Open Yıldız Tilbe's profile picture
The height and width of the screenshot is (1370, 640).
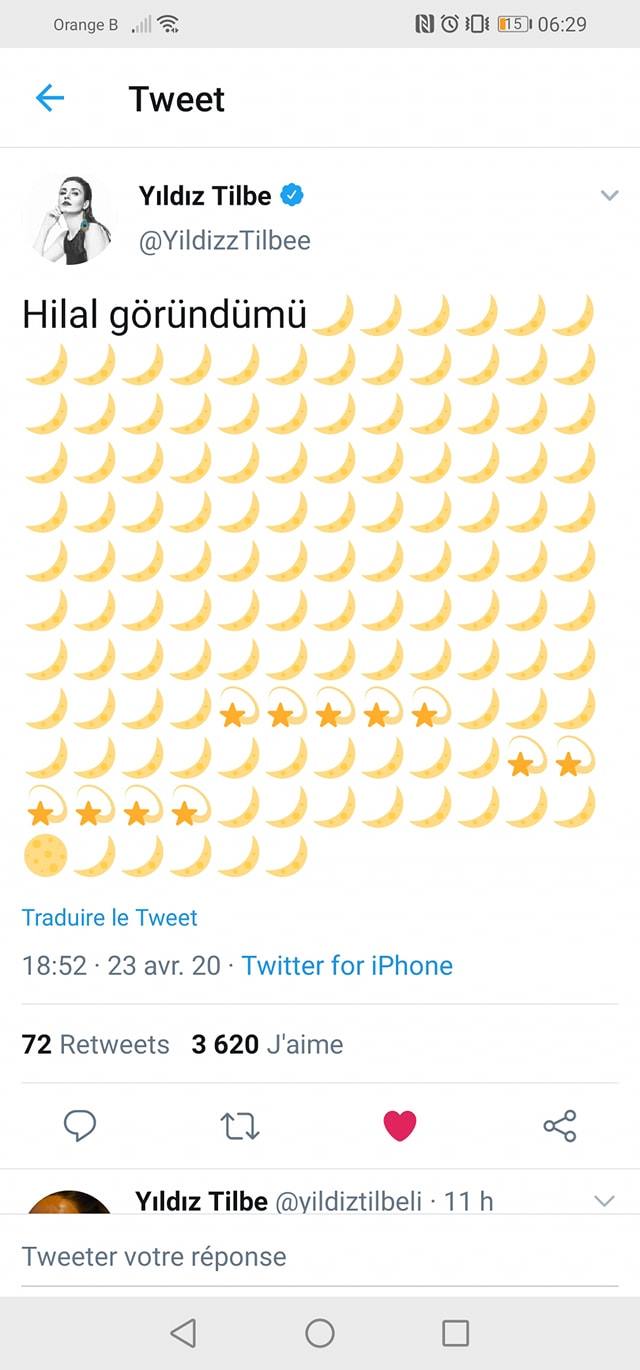tap(70, 219)
